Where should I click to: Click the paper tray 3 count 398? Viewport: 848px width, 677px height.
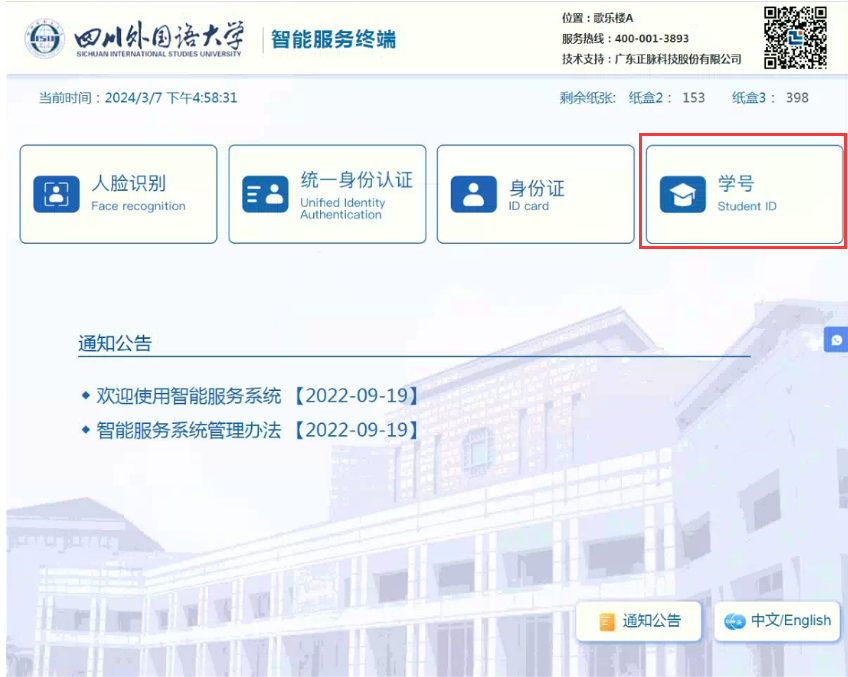[x=797, y=98]
